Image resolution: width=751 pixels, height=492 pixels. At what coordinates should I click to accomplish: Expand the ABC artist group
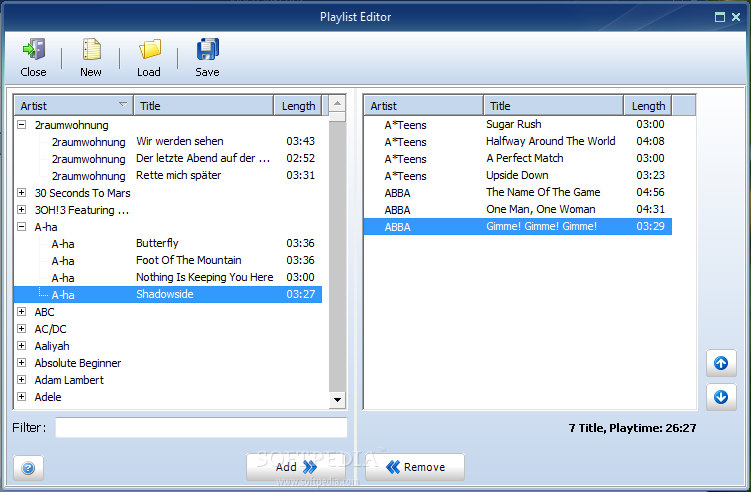pos(22,311)
